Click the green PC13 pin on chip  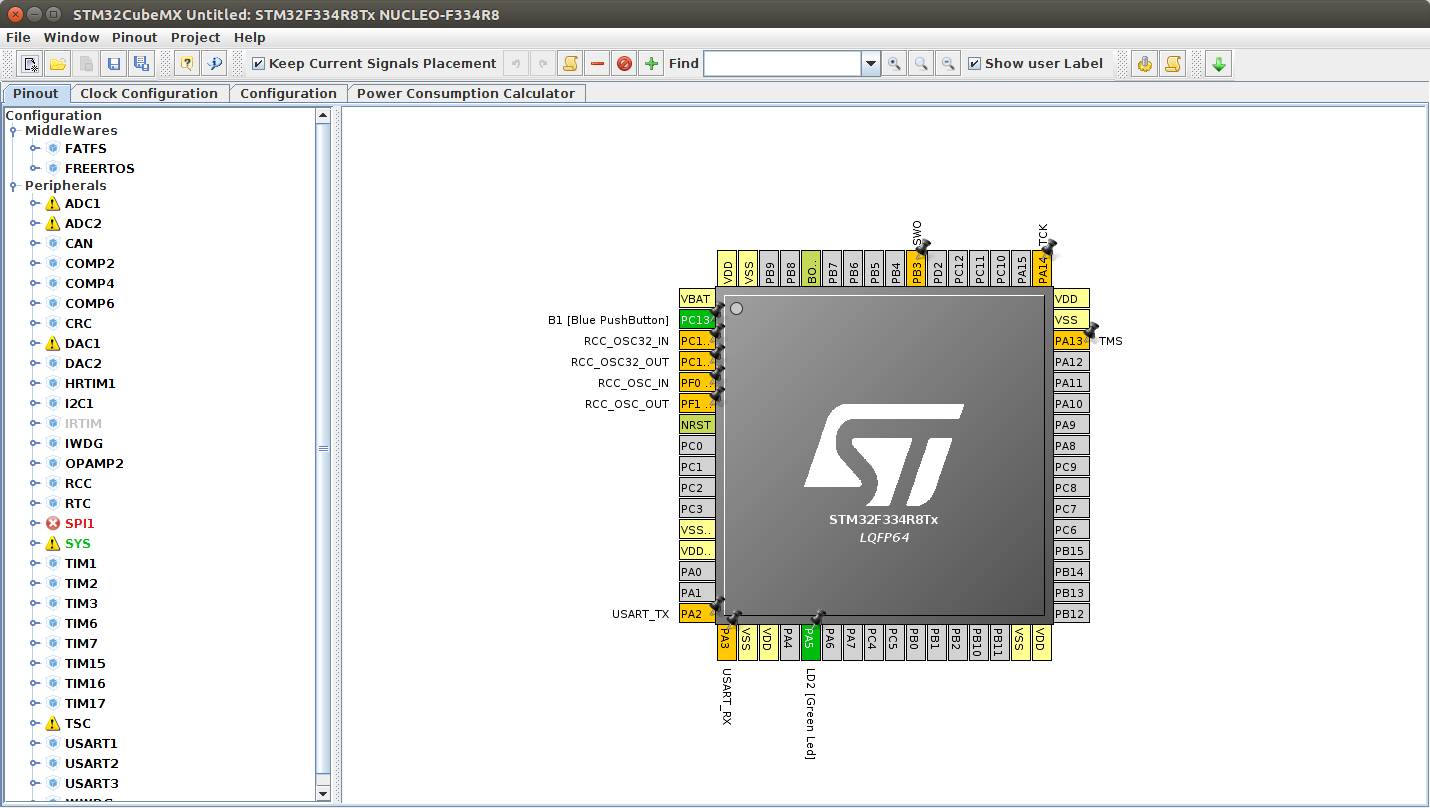tap(695, 320)
